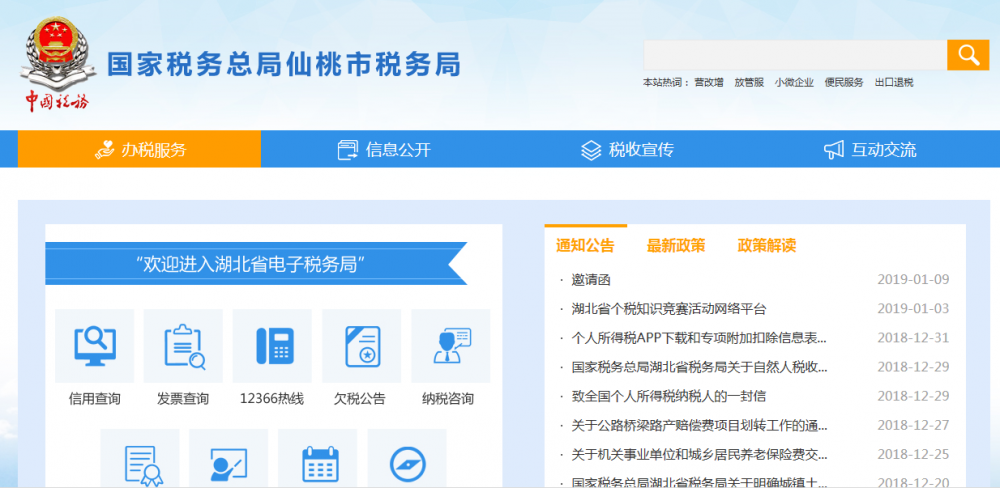This screenshot has width=1000, height=488.
Task: Open the 欠税公告 document icon
Action: (x=360, y=346)
